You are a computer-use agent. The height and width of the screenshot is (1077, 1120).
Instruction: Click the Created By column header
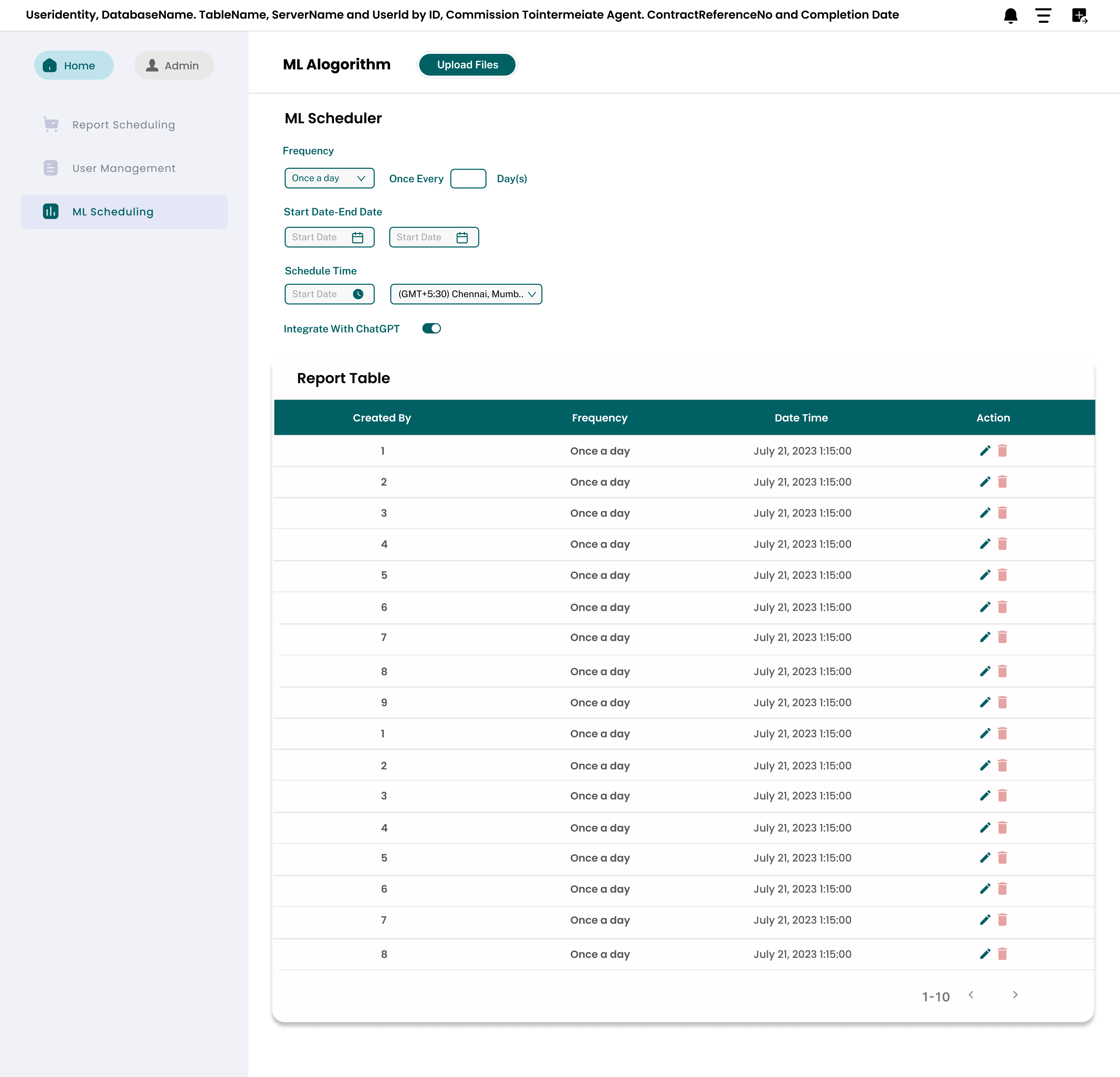pyautogui.click(x=382, y=417)
